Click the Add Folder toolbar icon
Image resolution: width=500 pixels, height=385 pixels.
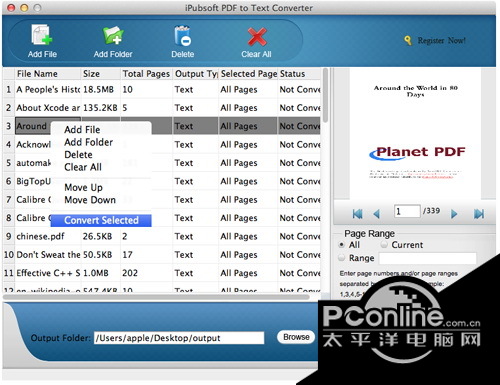click(113, 35)
